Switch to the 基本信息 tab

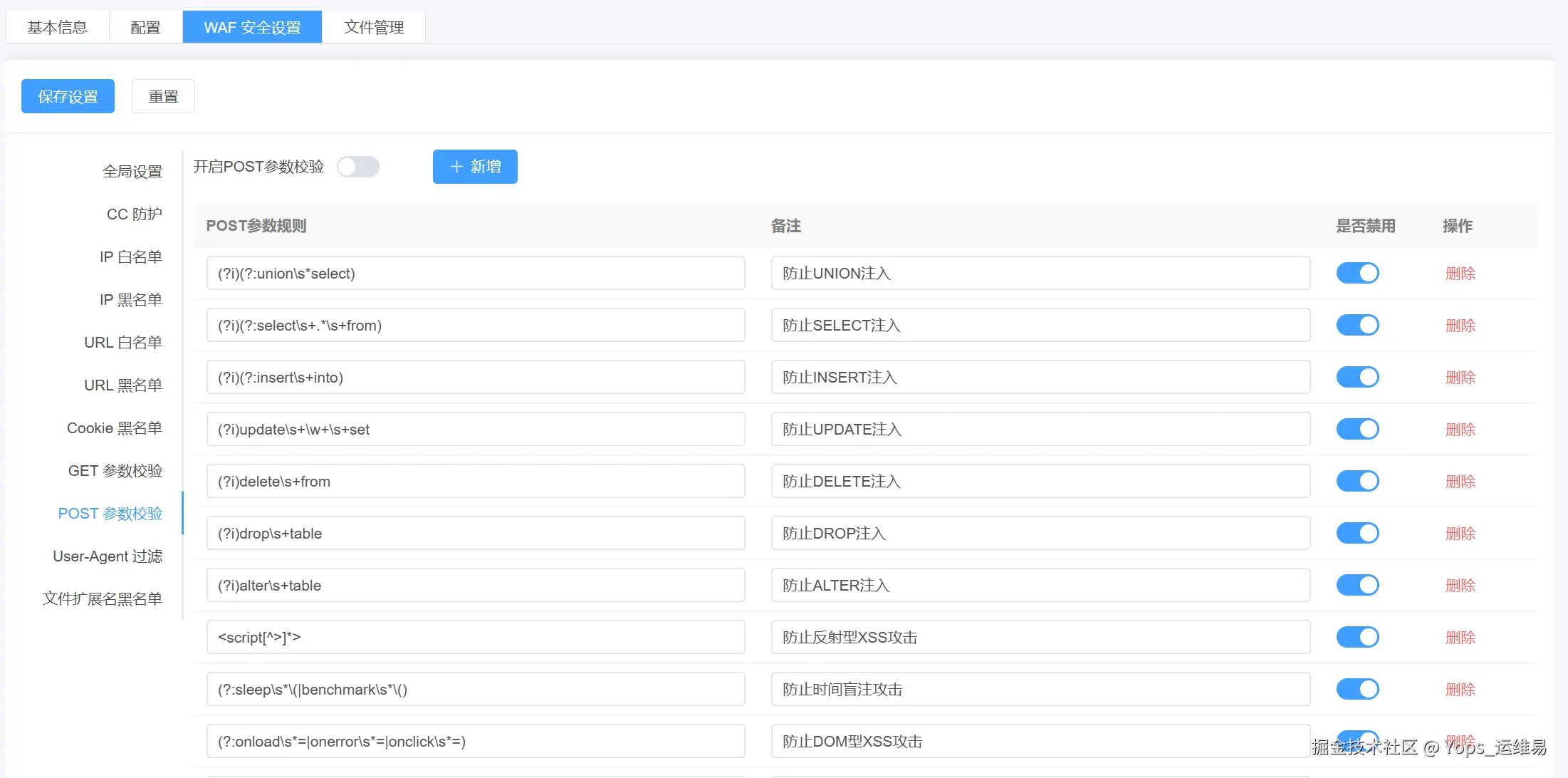(57, 27)
